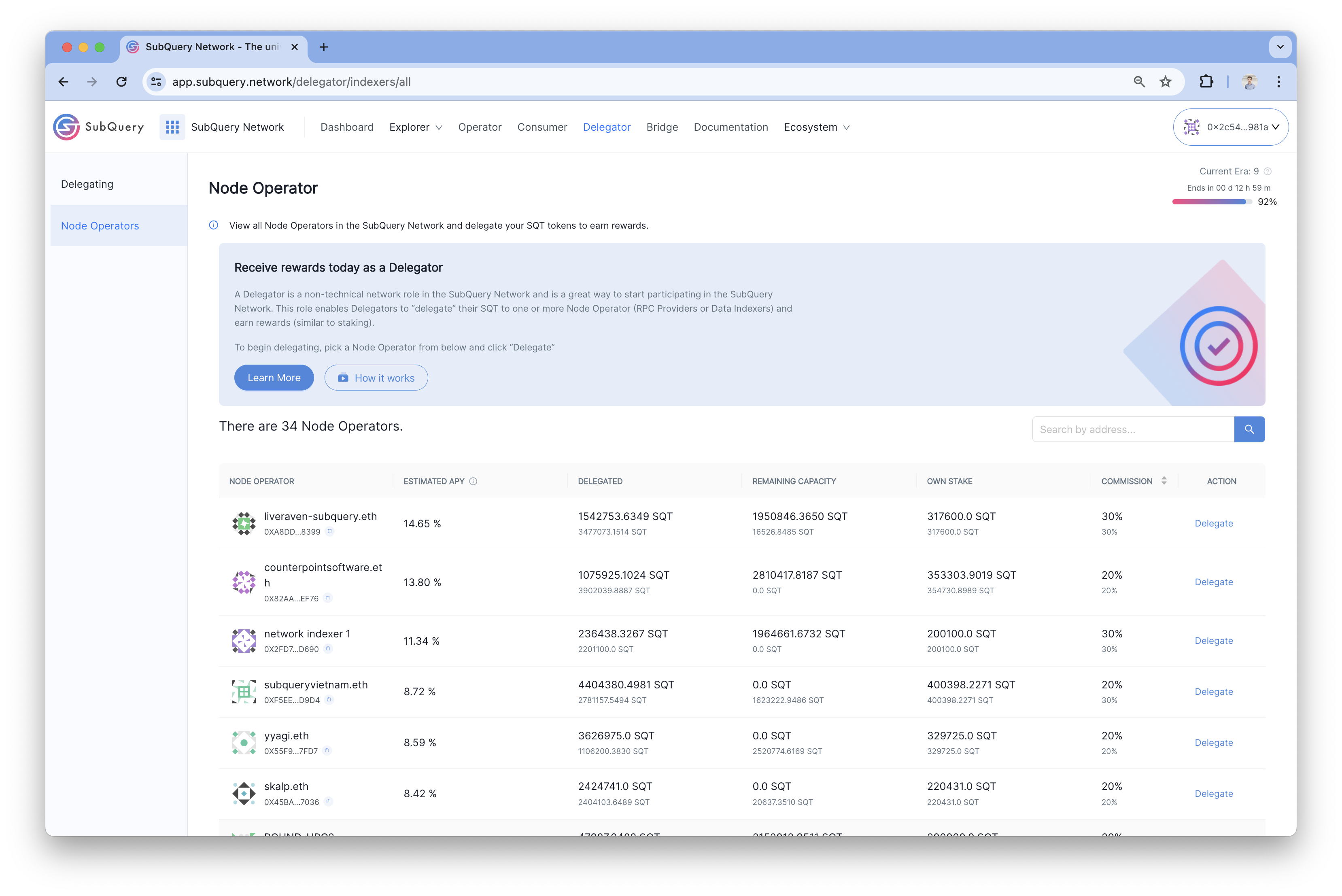The width and height of the screenshot is (1342, 896).
Task: Click the browser forward arrow
Action: coord(92,82)
